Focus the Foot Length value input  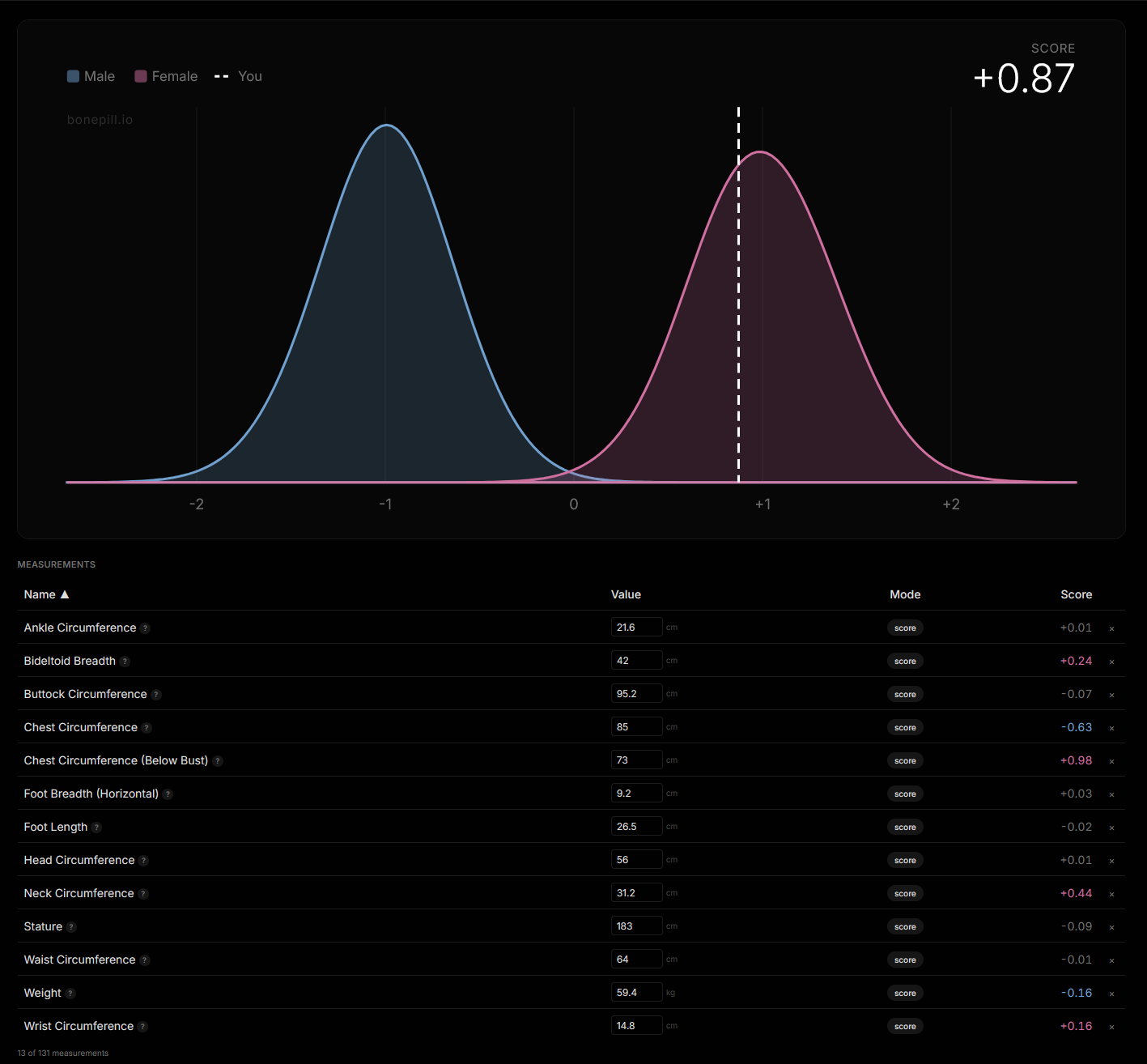pos(636,827)
